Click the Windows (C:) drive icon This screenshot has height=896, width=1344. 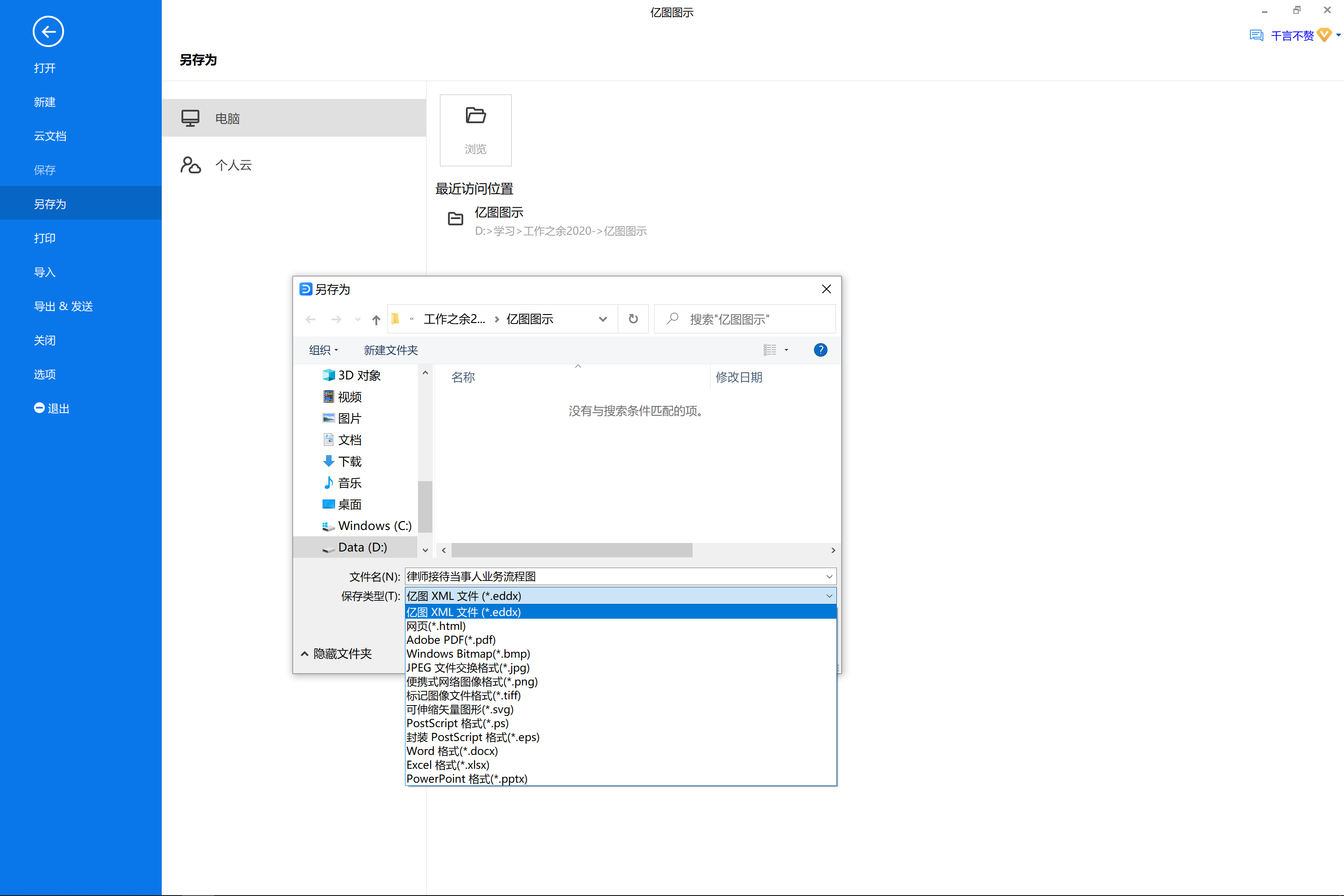pos(328,526)
